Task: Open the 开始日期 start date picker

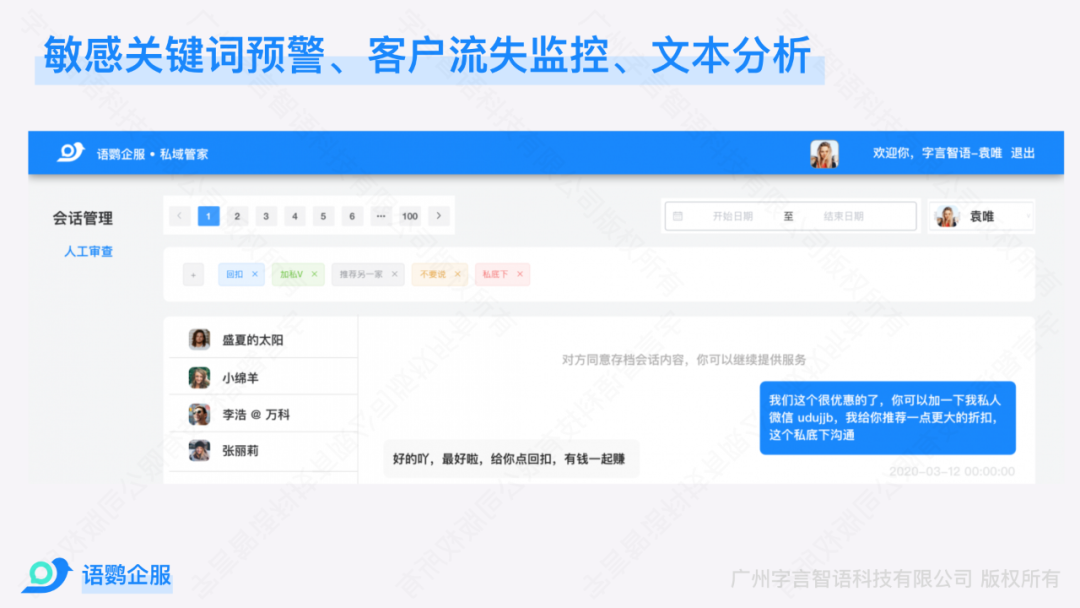Action: 732,216
